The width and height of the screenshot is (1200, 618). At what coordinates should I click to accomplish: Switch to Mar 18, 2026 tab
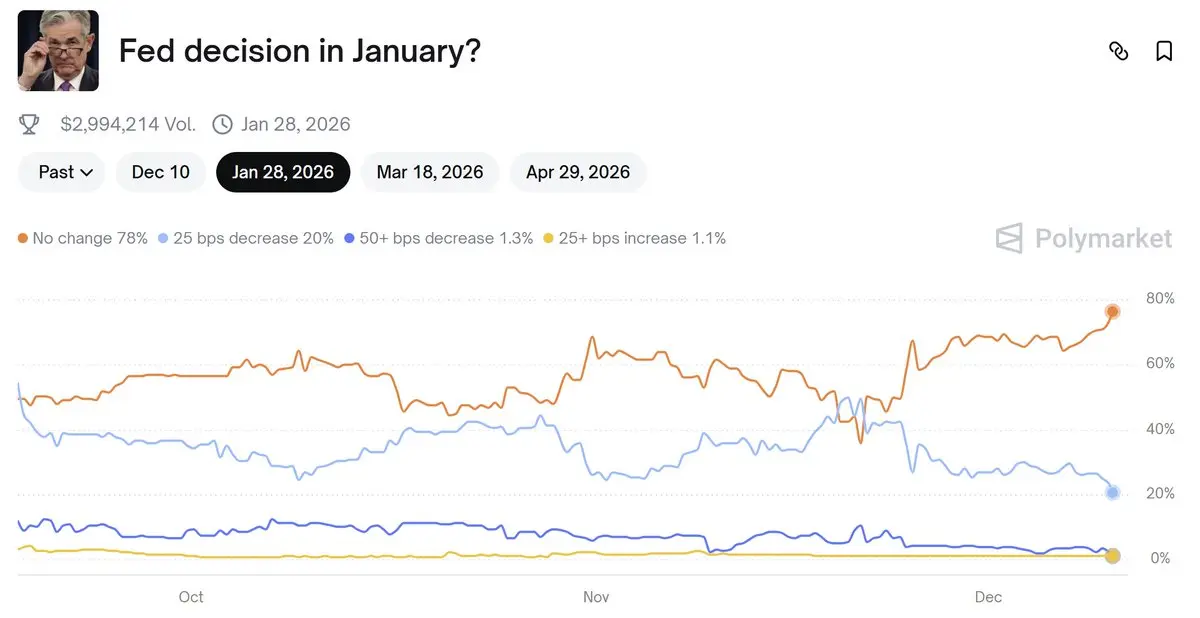[430, 172]
